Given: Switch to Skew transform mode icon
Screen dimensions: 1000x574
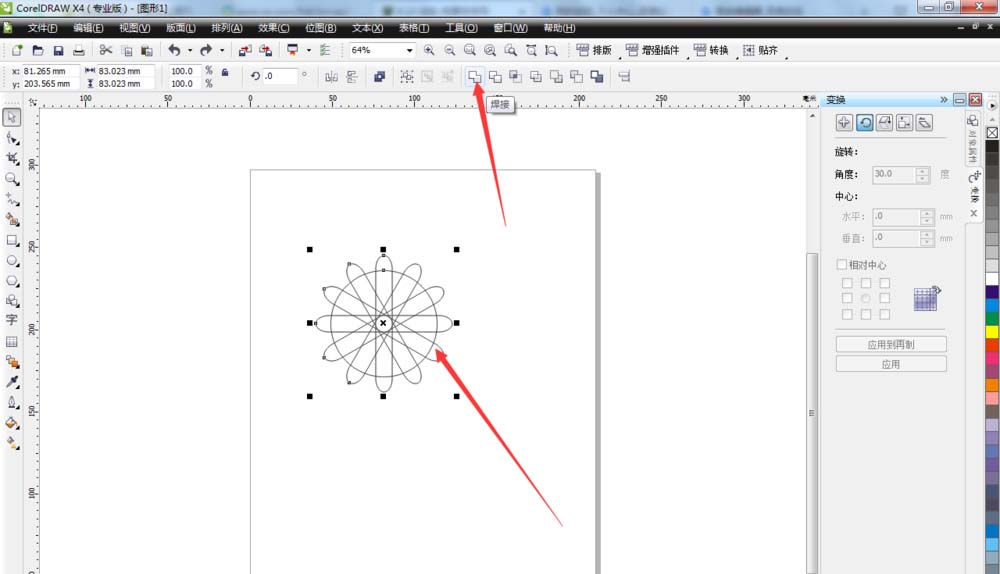Looking at the screenshot, I should (924, 122).
